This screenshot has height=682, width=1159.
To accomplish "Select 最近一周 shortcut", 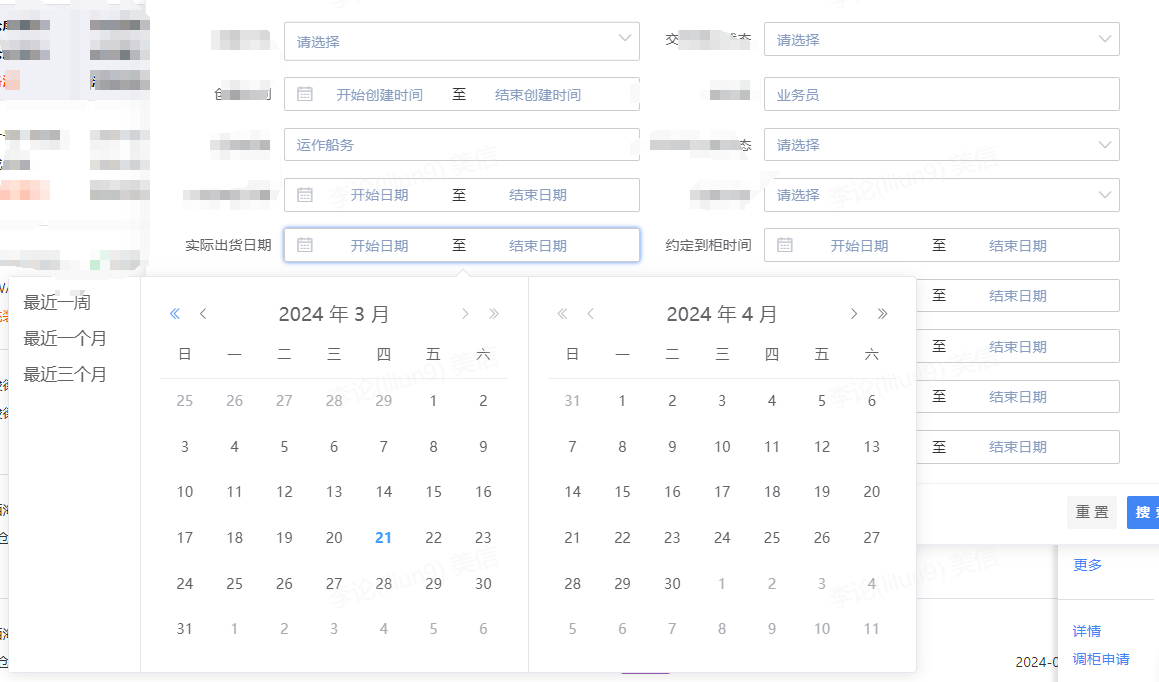I will [x=57, y=302].
